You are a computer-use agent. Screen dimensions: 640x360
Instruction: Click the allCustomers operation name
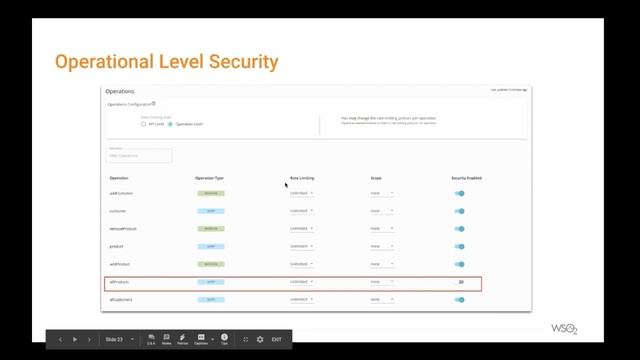coord(121,300)
